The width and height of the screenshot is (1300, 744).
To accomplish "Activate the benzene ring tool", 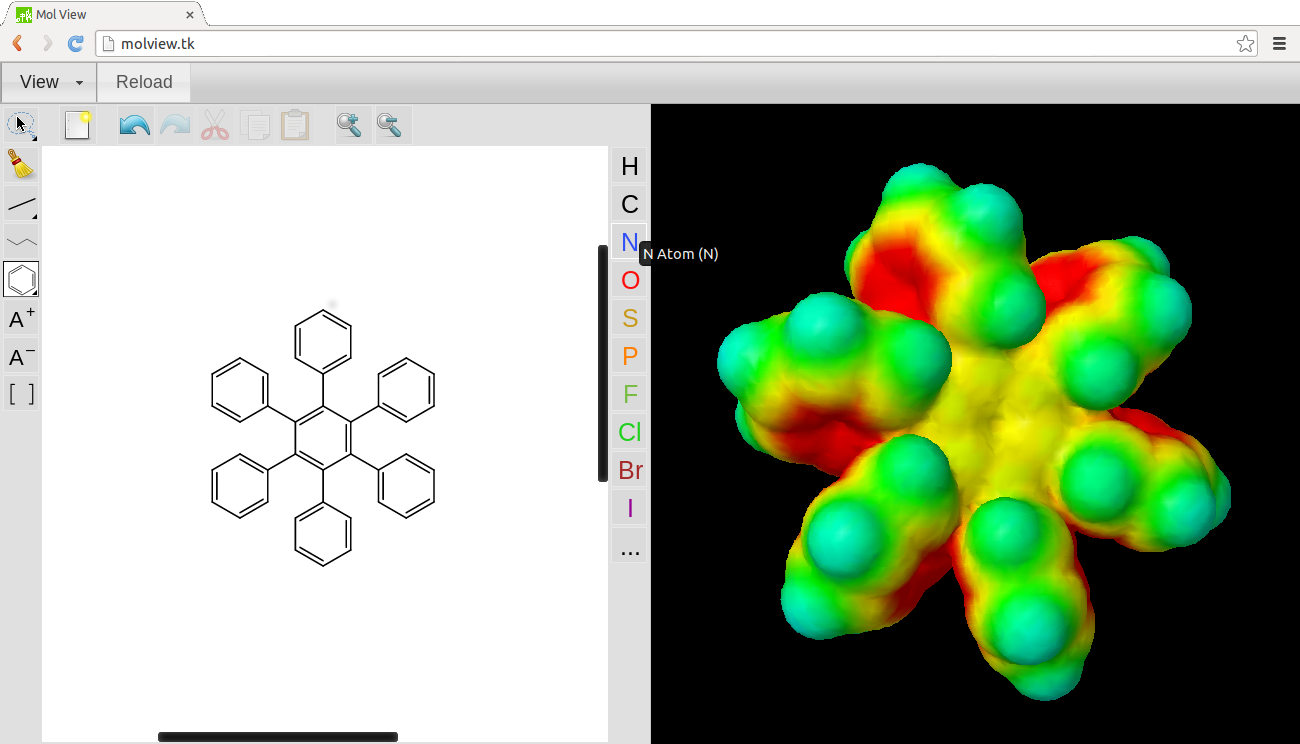I will point(21,279).
